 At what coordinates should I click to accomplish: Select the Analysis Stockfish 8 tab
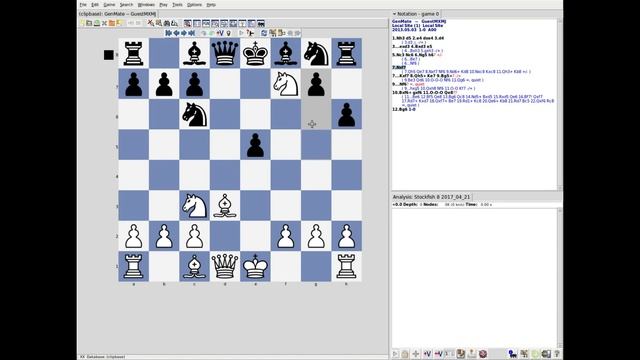tap(431, 197)
